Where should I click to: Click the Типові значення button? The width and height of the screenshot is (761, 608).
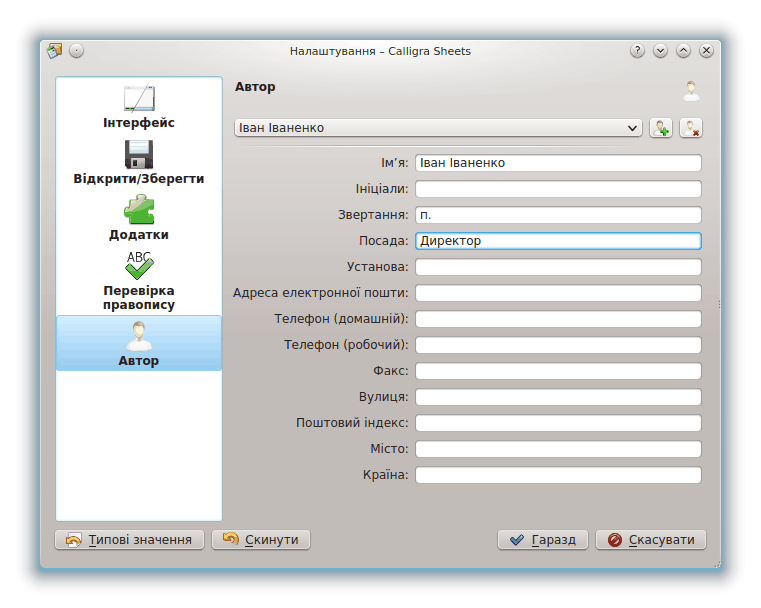[129, 540]
